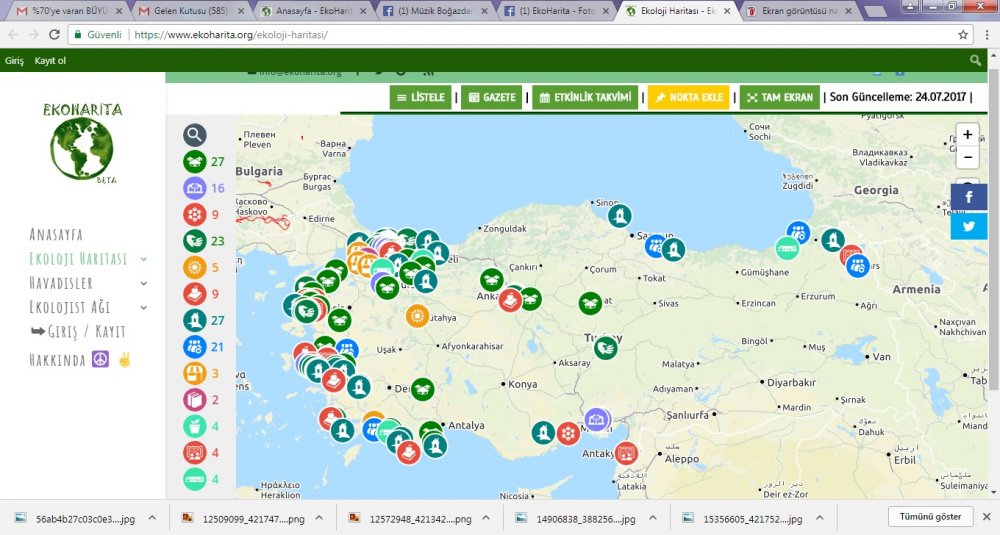Open the orange sun marker near Kütahya

417,316
